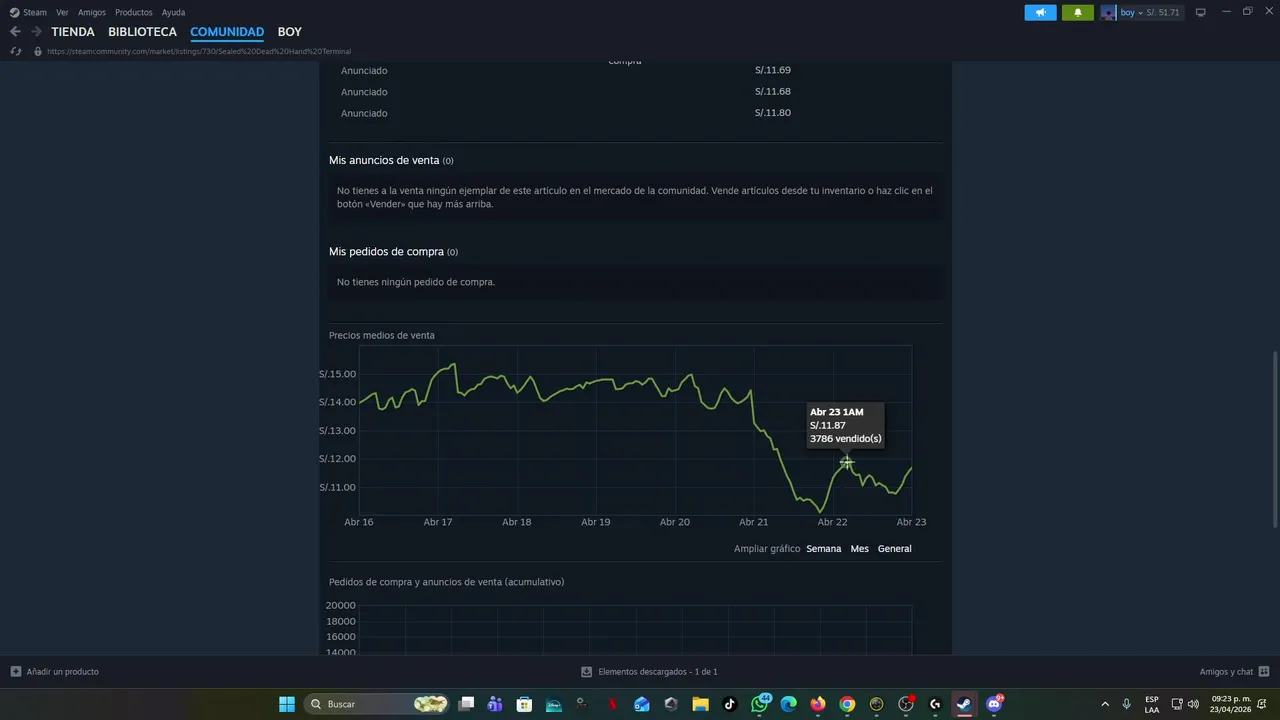Open Task View from taskbar

[466, 704]
